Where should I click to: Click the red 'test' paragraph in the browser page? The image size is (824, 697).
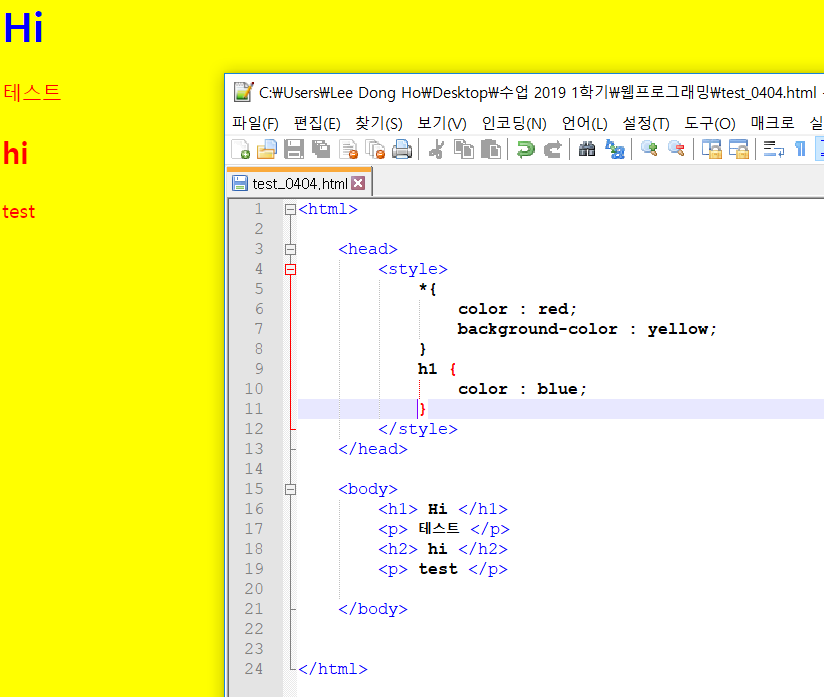[19, 212]
